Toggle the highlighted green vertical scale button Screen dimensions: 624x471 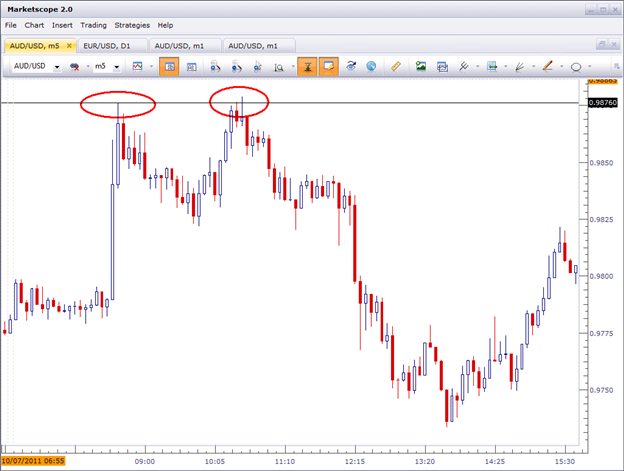(307, 66)
